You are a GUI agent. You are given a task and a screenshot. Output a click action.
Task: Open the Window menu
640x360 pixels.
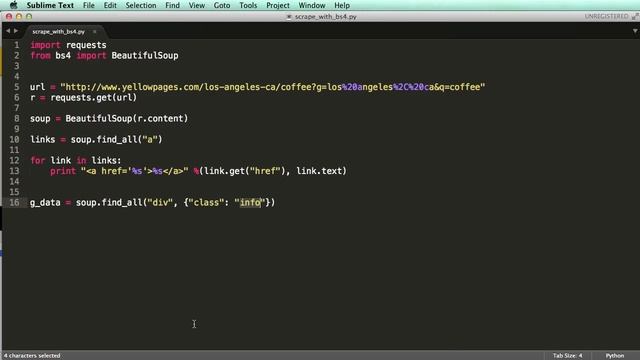(312, 5)
